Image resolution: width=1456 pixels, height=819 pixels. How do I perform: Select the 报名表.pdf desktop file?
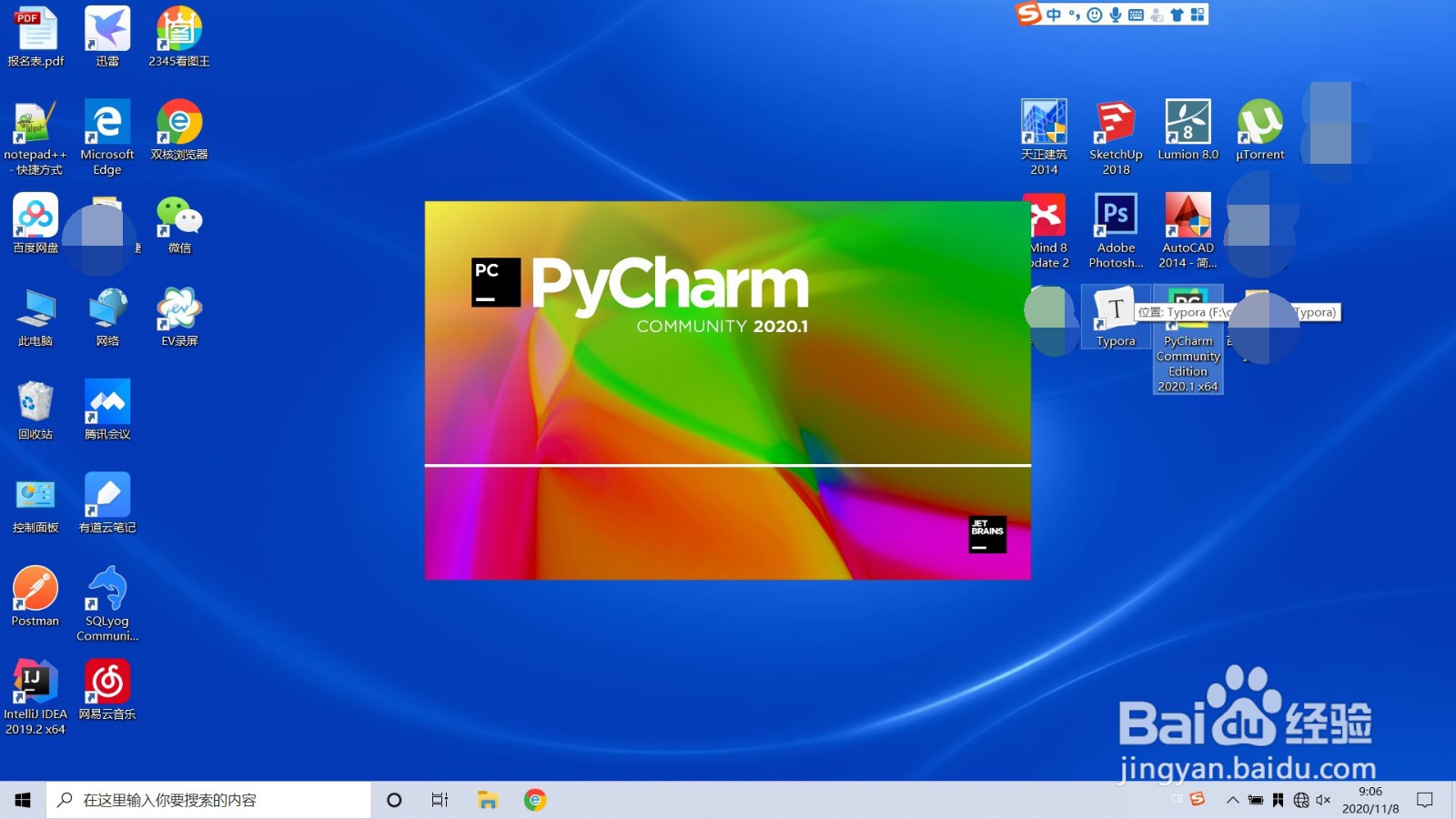pos(35,36)
